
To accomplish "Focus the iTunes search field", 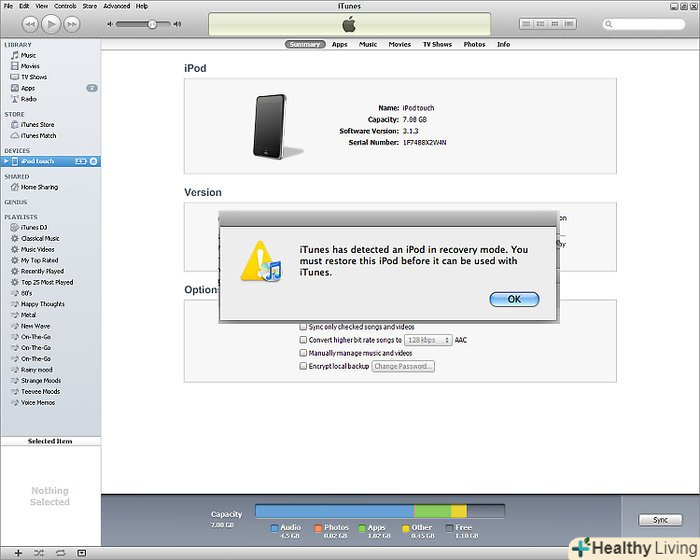I will click(x=644, y=24).
